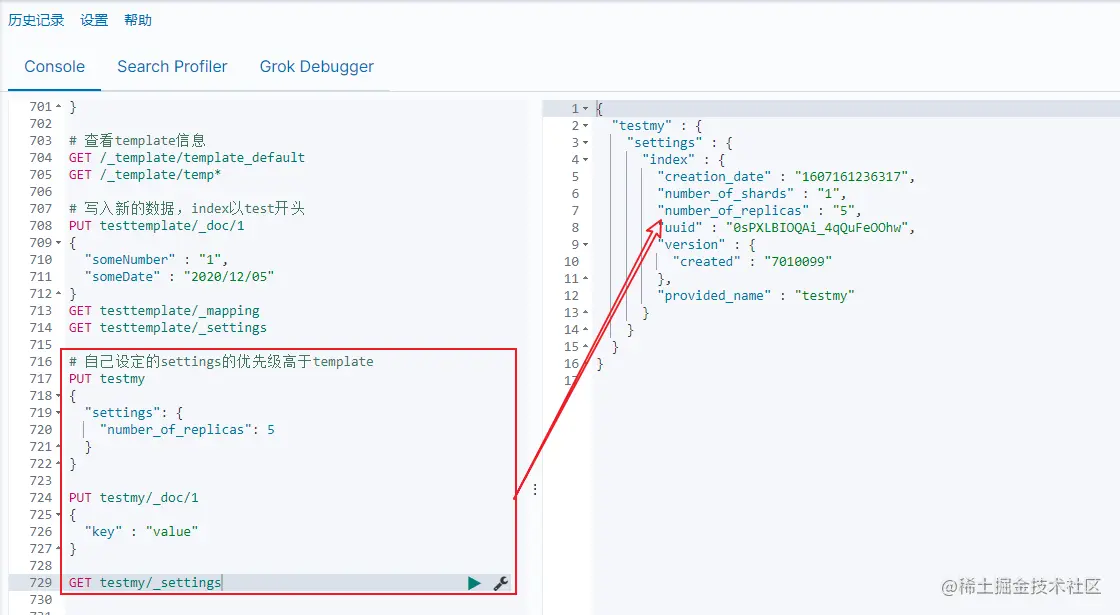The width and height of the screenshot is (1120, 615).
Task: Click fold arrow at response line 13
Action: 586,313
